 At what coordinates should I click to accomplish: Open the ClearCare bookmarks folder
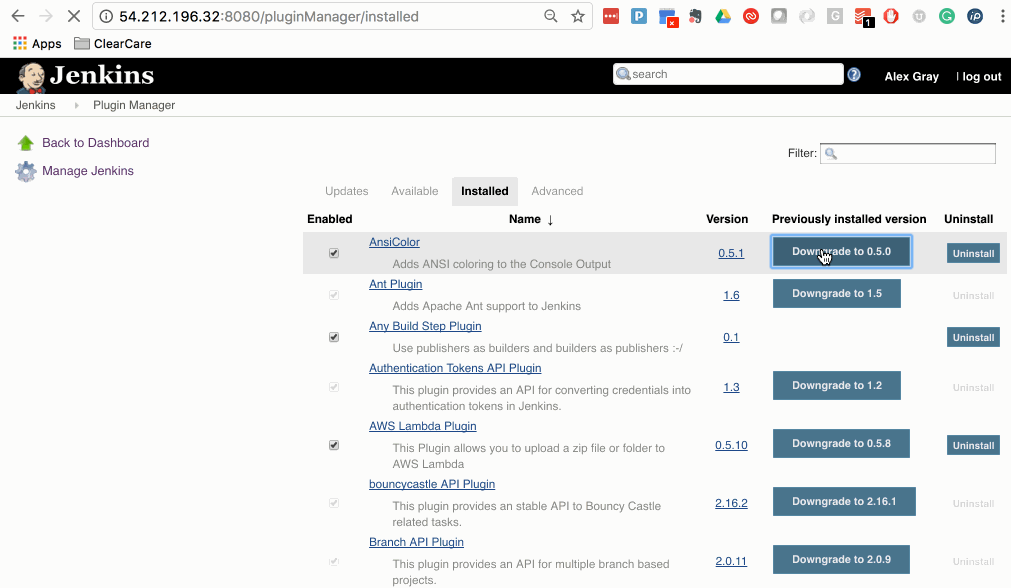[113, 43]
